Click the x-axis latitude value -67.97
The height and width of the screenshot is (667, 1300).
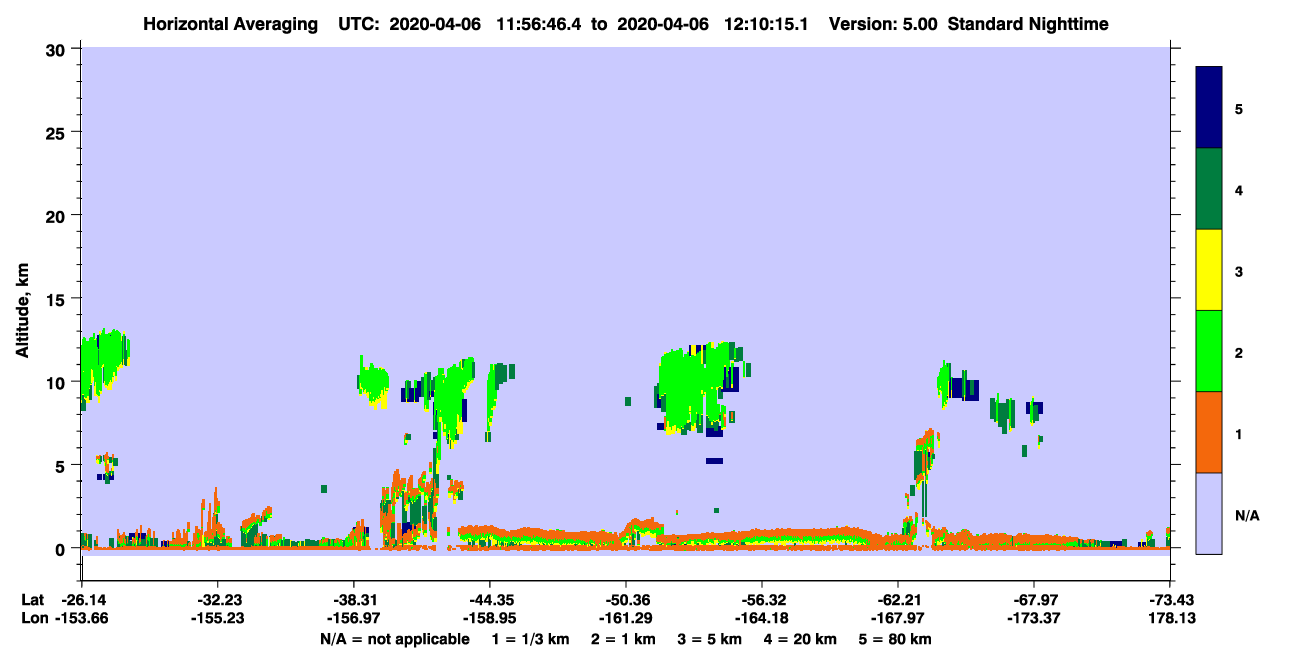1033,600
